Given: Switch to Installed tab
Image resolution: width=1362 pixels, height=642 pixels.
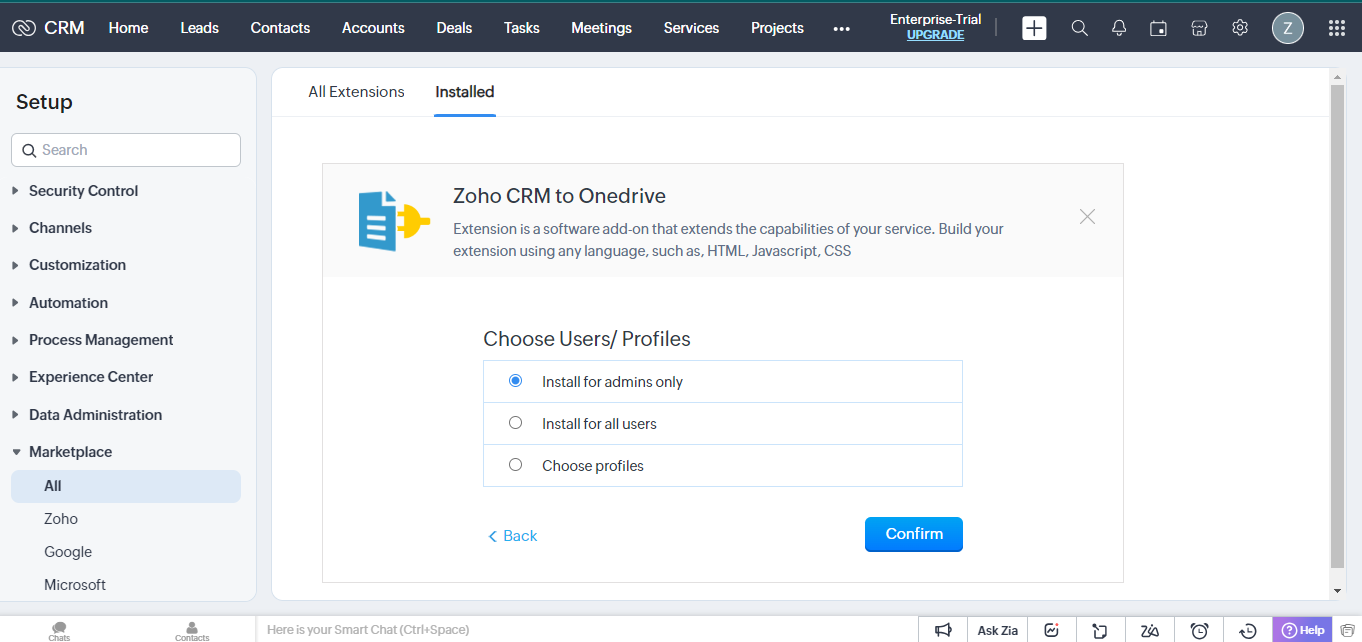Looking at the screenshot, I should tap(465, 92).
